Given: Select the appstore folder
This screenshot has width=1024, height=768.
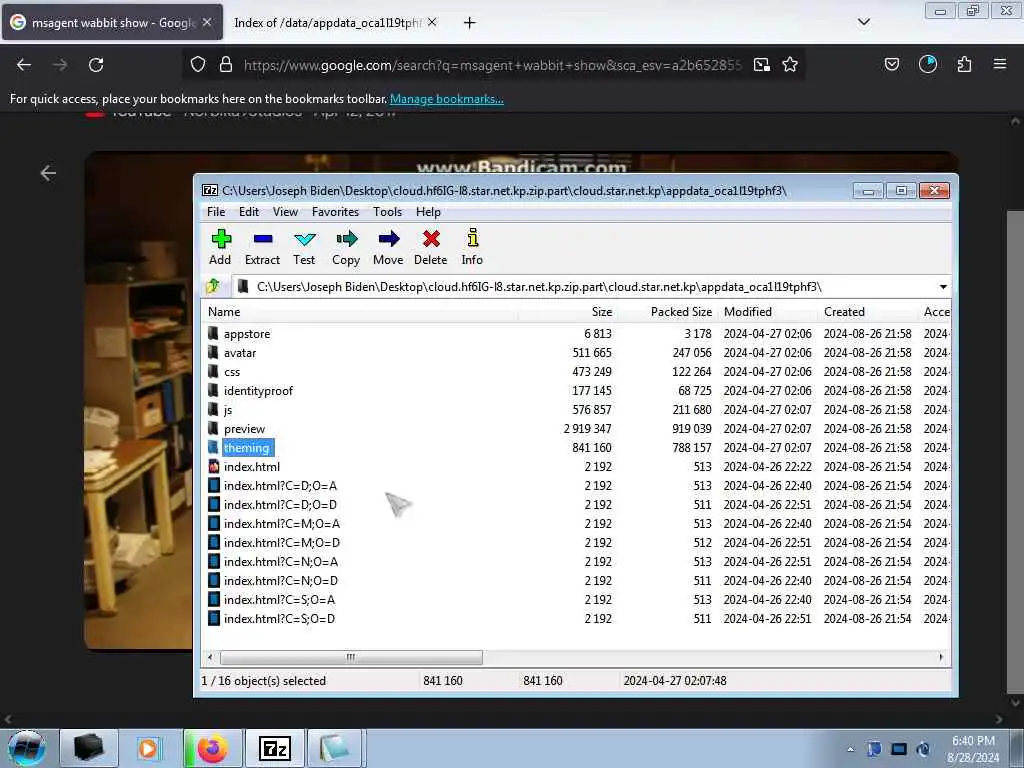Looking at the screenshot, I should click(247, 334).
